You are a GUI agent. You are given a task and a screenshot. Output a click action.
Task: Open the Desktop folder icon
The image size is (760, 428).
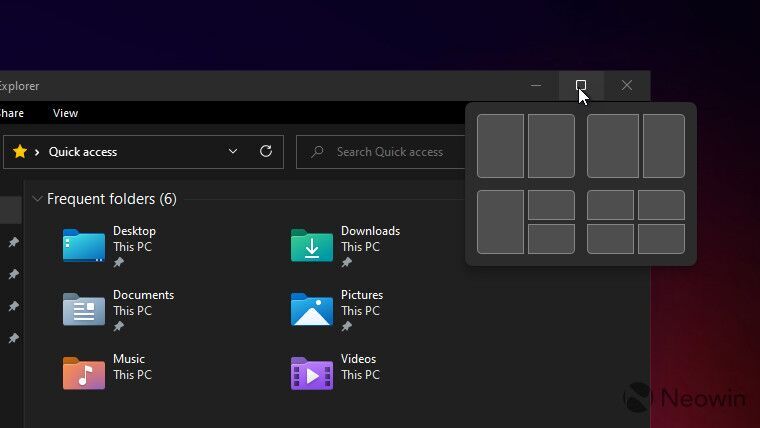pyautogui.click(x=83, y=245)
